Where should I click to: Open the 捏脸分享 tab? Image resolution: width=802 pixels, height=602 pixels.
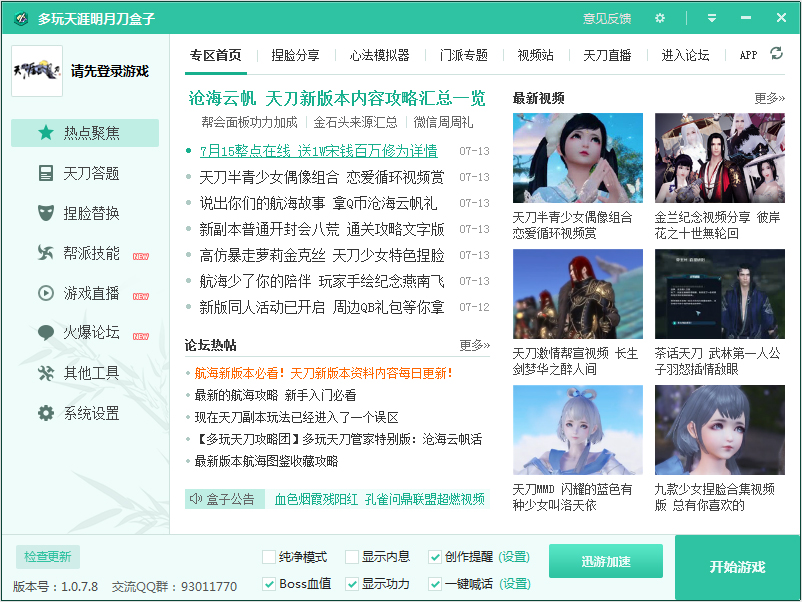click(x=295, y=55)
